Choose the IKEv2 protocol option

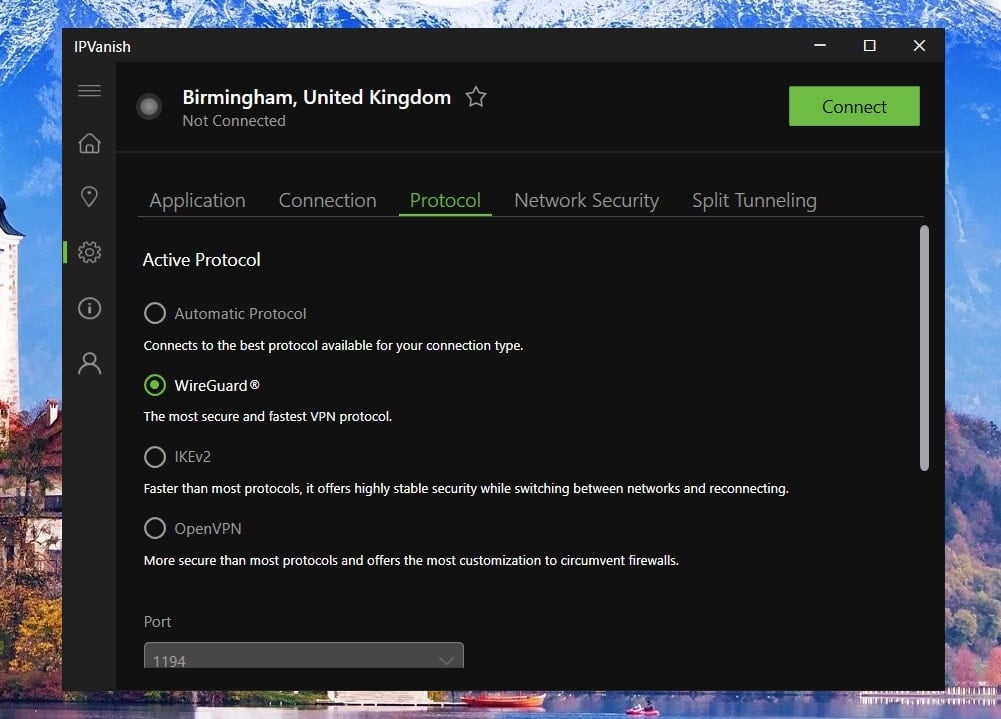tap(155, 457)
